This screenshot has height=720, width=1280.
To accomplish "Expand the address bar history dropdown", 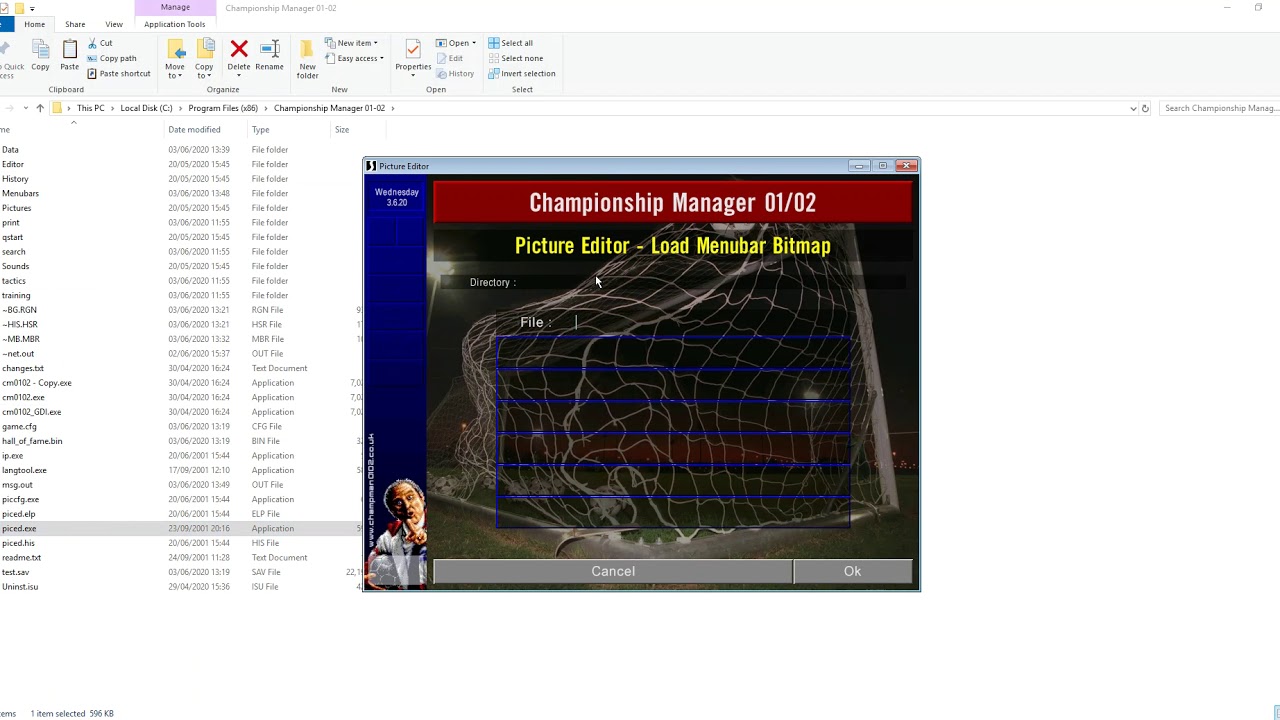I will 1133,108.
